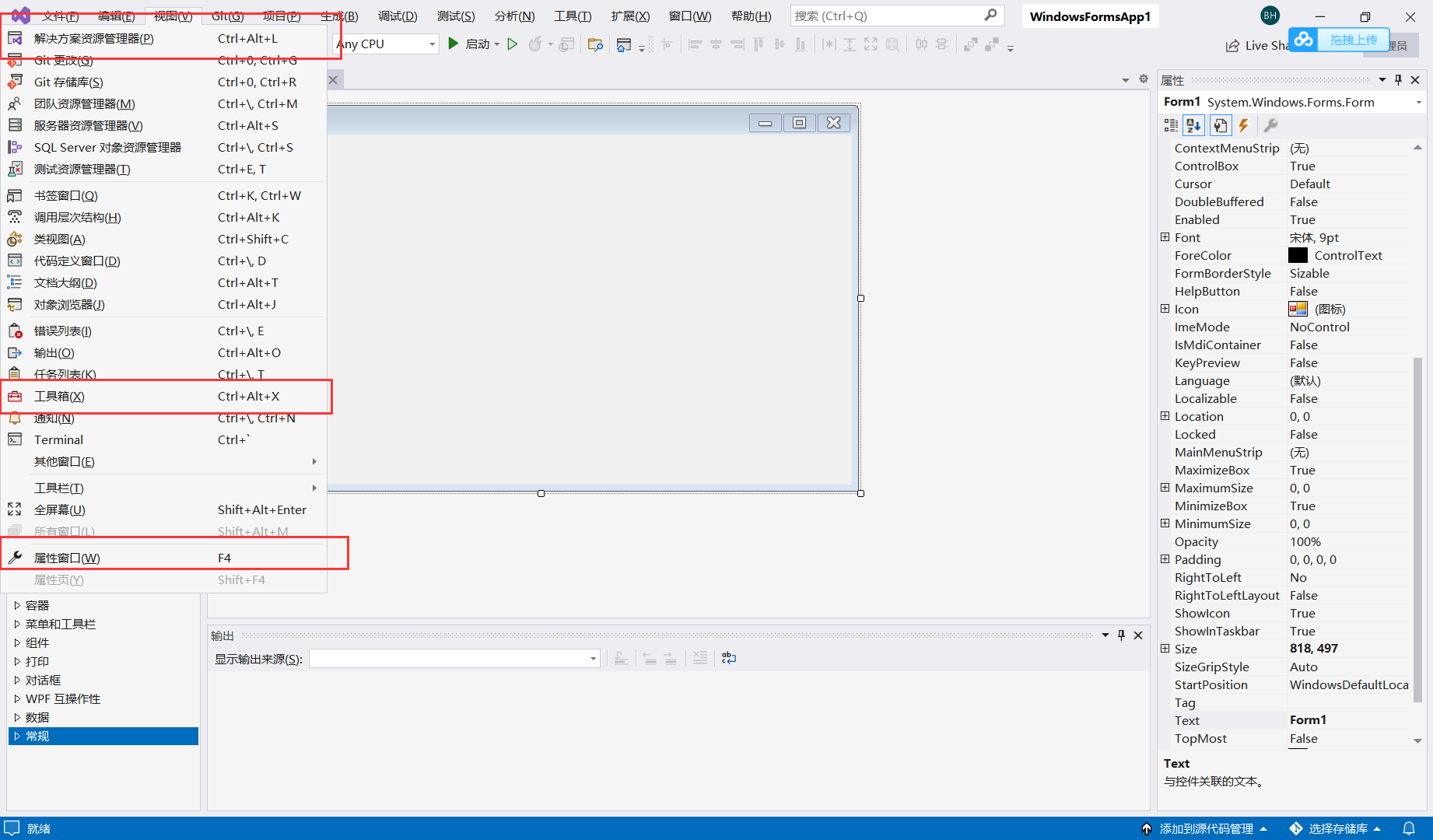Select the StartPosition property row
Viewport: 1433px width, 840px height.
point(1291,684)
